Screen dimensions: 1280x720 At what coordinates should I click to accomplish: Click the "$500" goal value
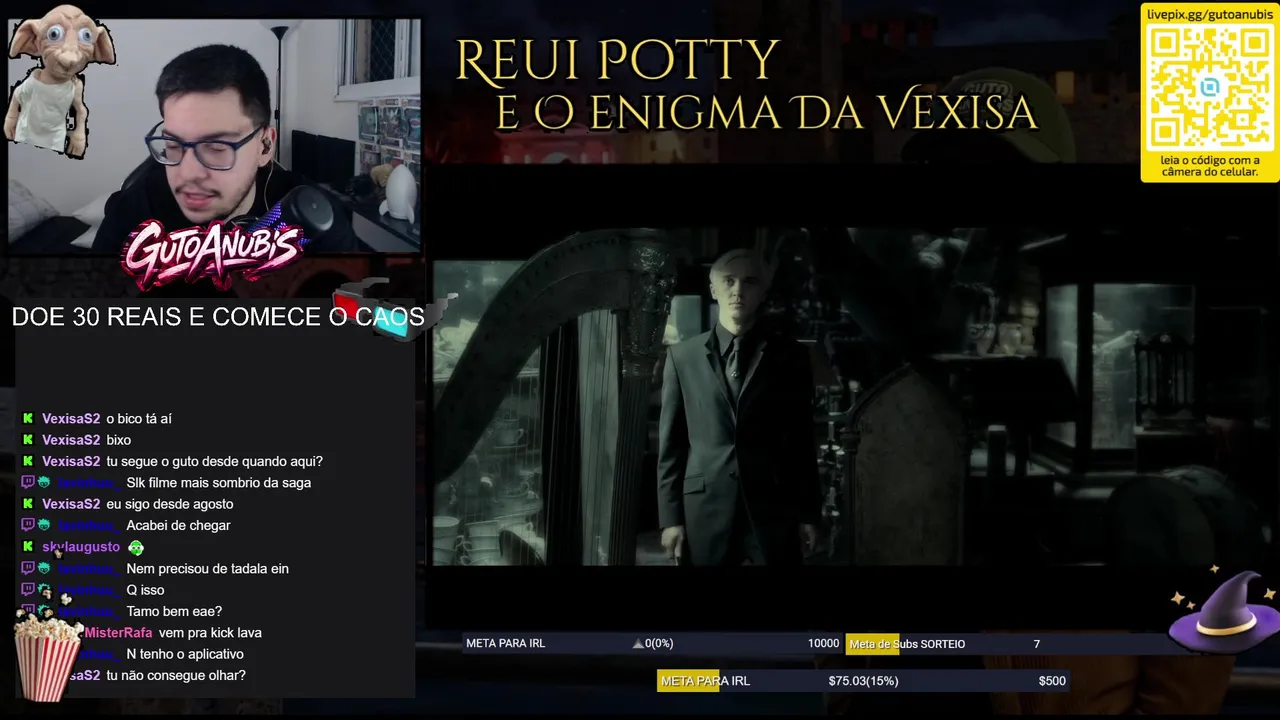(1052, 681)
